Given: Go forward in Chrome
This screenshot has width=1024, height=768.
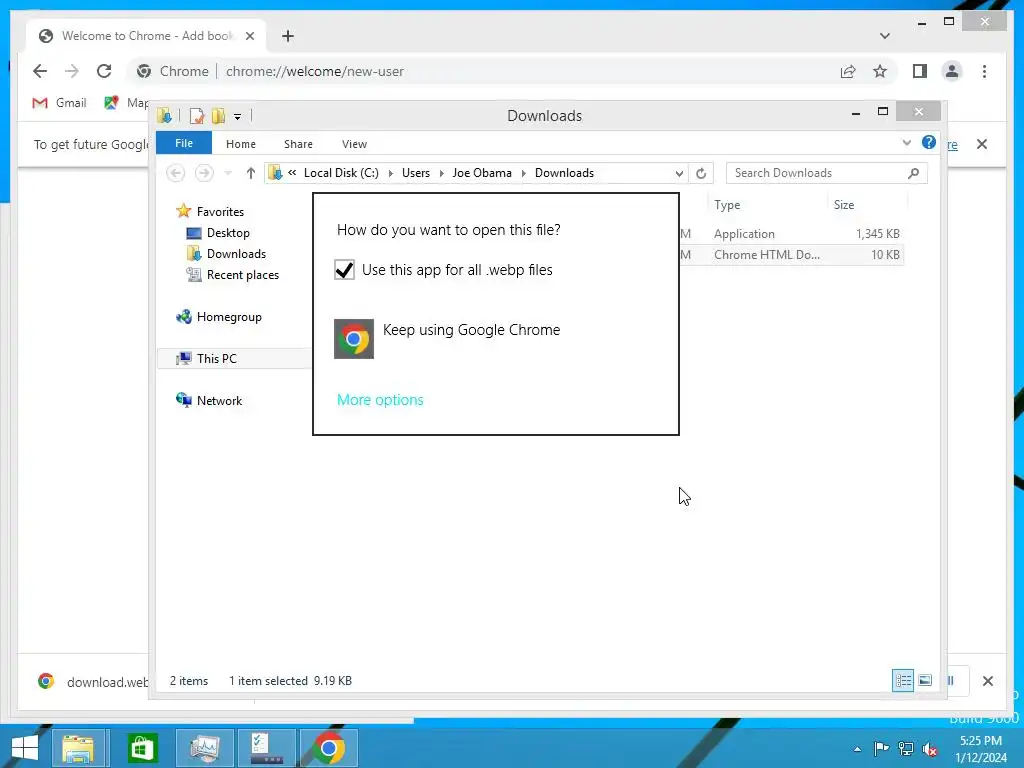Looking at the screenshot, I should [72, 71].
